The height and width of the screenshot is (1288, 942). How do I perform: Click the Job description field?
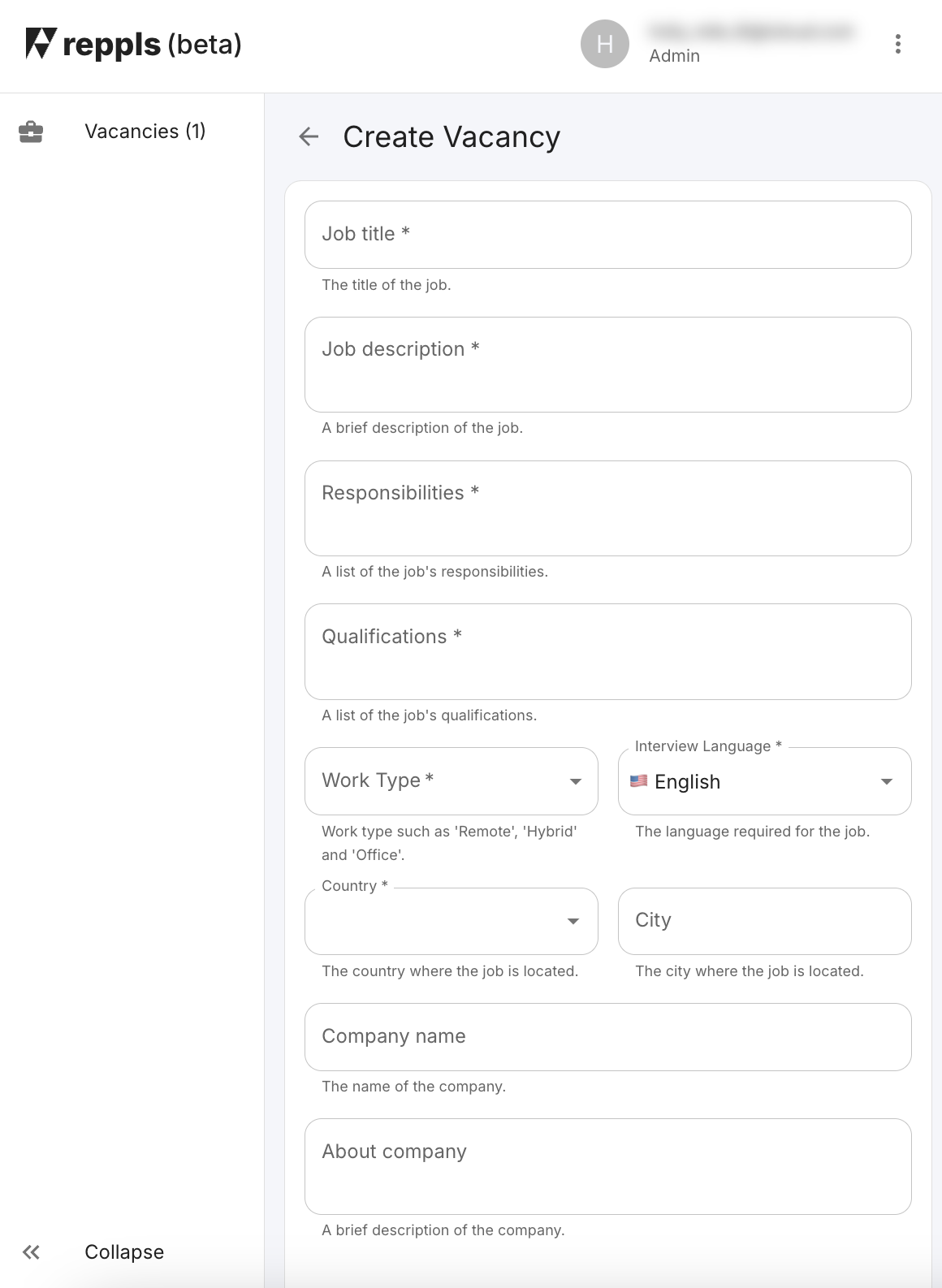(608, 364)
